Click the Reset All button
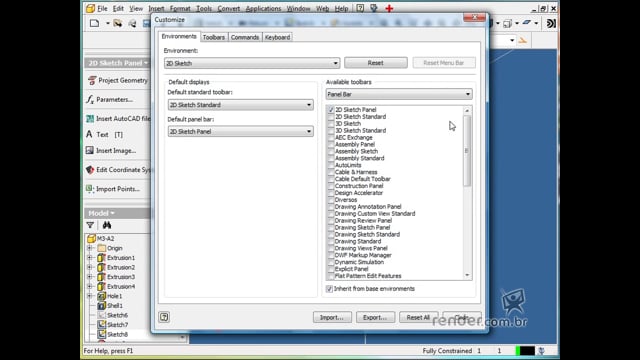This screenshot has height=360, width=640. pyautogui.click(x=418, y=317)
